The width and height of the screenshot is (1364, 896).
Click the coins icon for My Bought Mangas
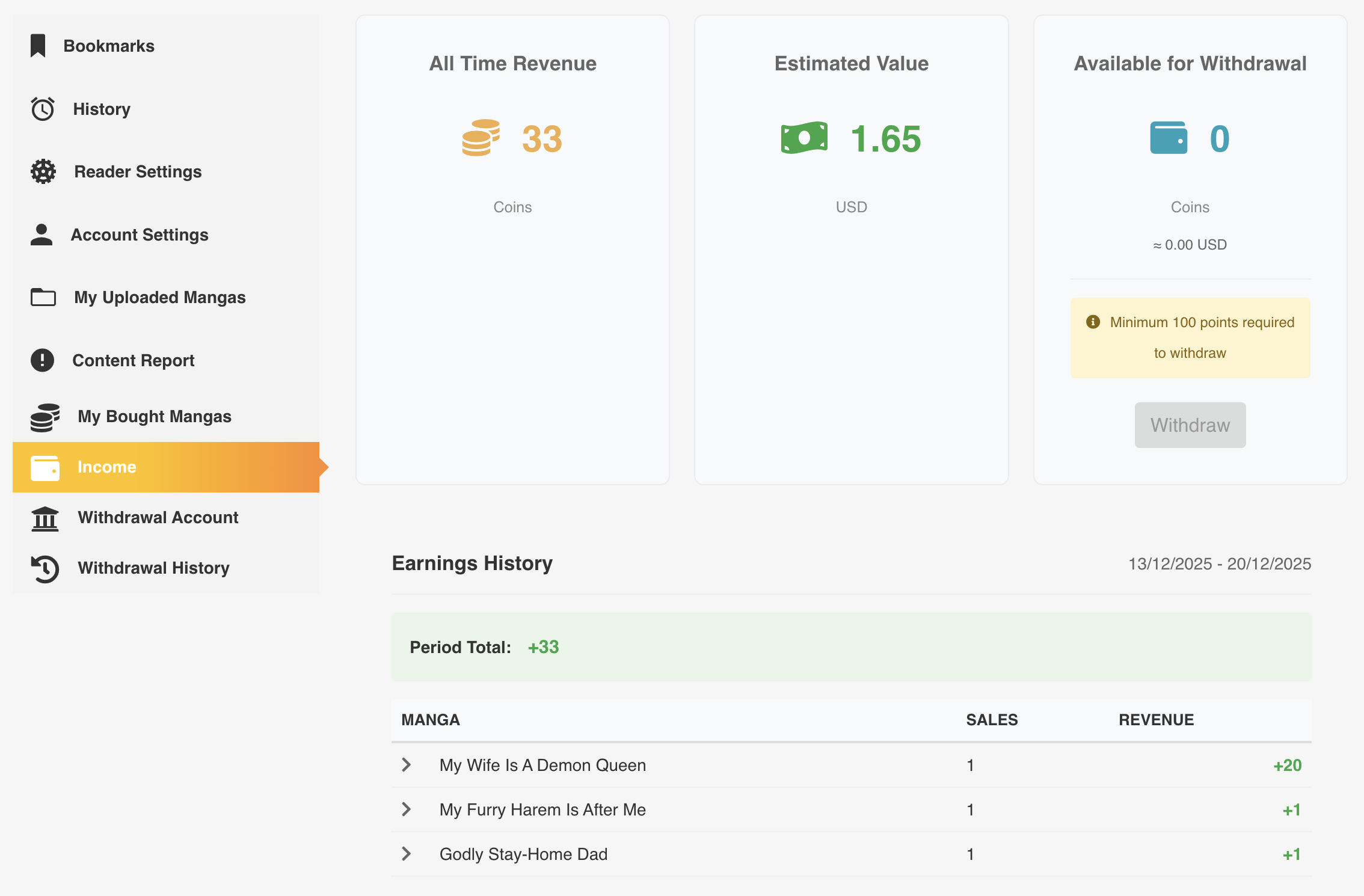click(43, 416)
